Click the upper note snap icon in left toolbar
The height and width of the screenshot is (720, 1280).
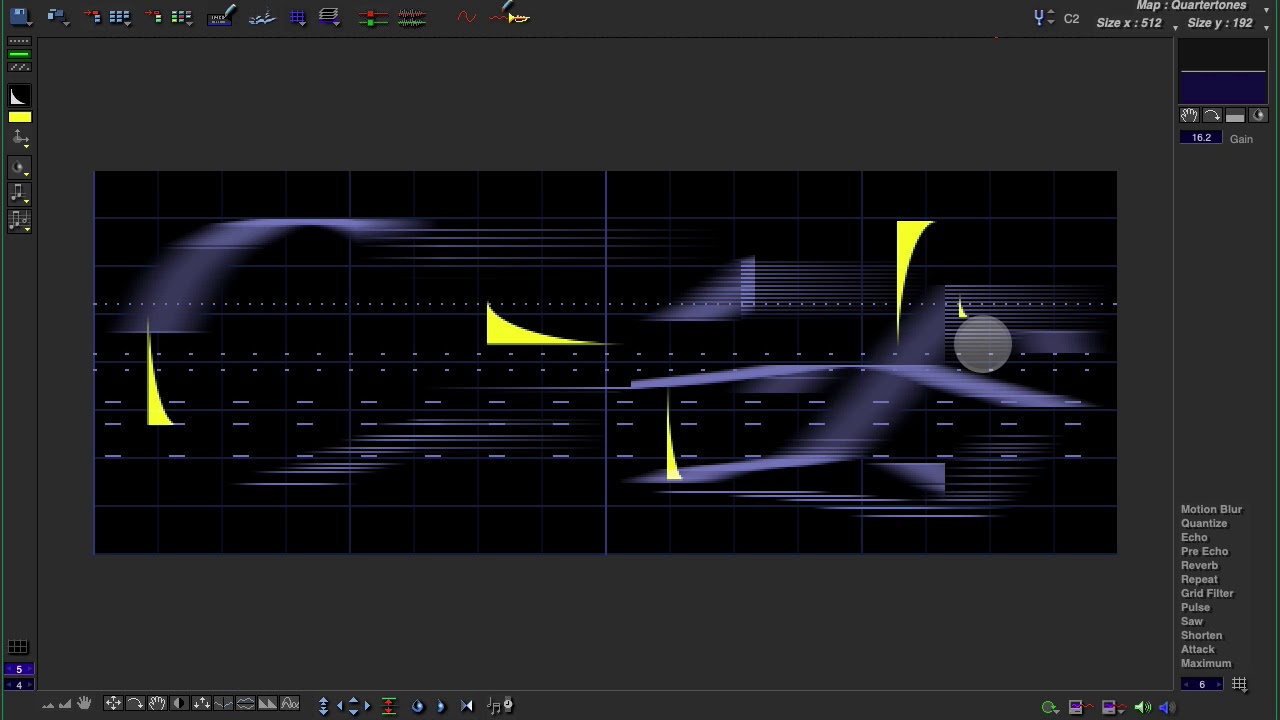(19, 194)
